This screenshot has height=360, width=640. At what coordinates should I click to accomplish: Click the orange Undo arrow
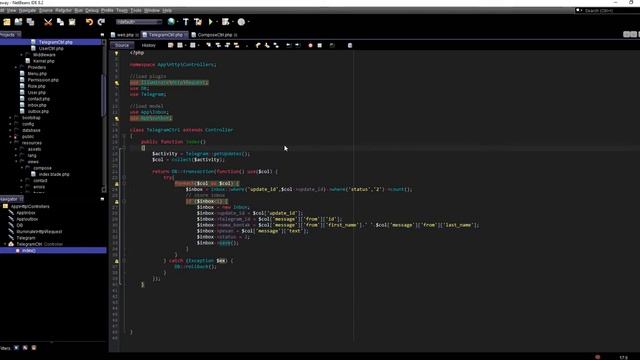pyautogui.click(x=89, y=22)
